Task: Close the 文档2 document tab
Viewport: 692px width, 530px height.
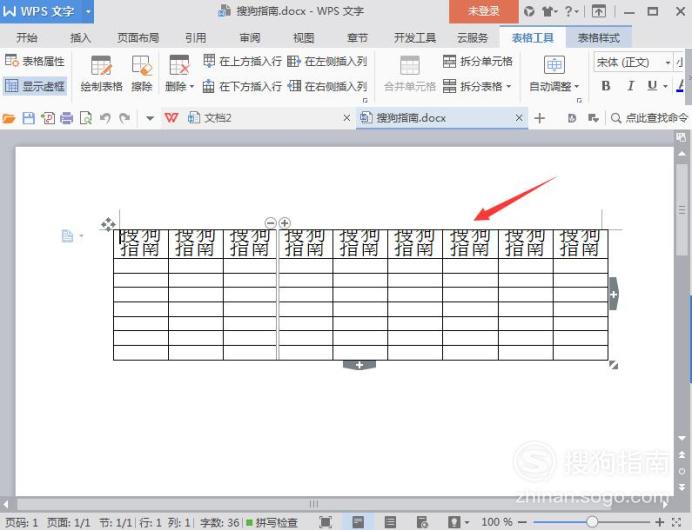Action: pyautogui.click(x=347, y=118)
